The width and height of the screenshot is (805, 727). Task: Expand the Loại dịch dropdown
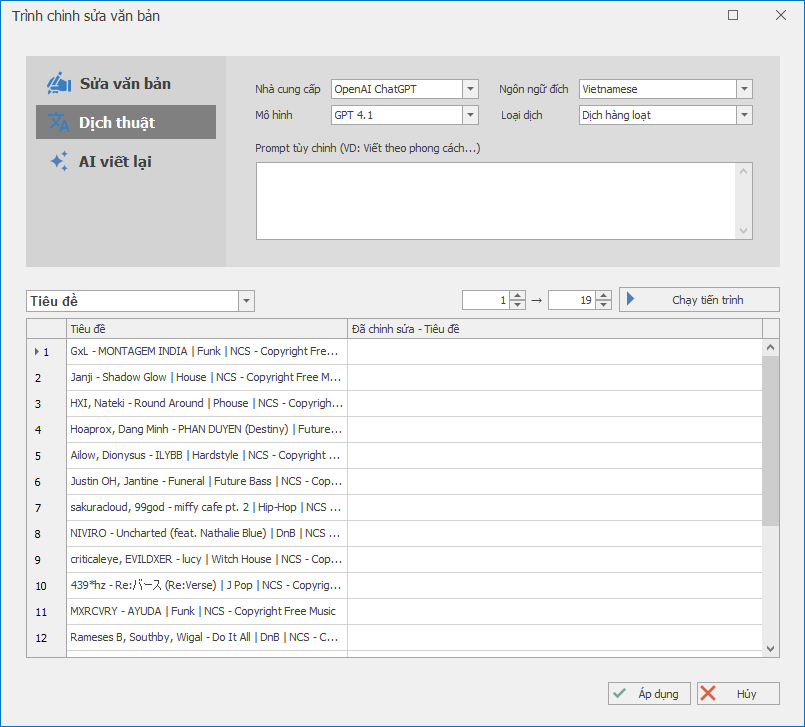coord(744,115)
